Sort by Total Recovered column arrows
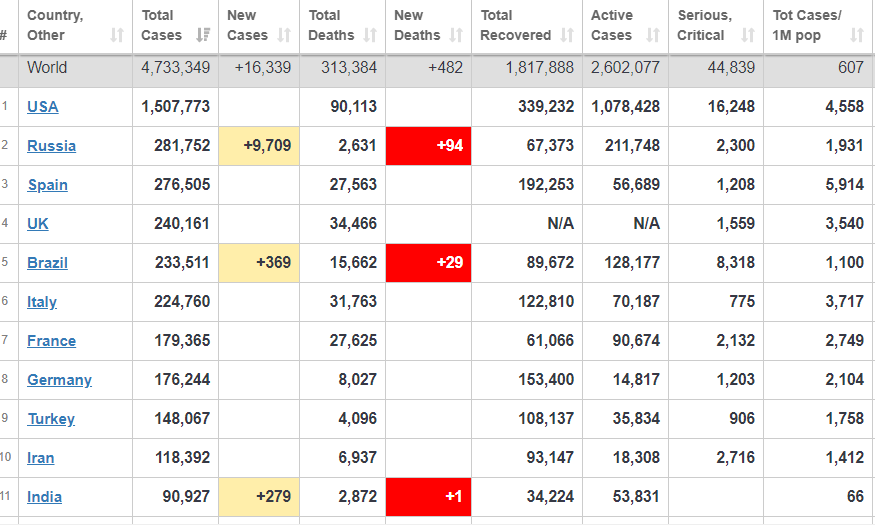Screen dimensions: 875x525 pos(567,35)
